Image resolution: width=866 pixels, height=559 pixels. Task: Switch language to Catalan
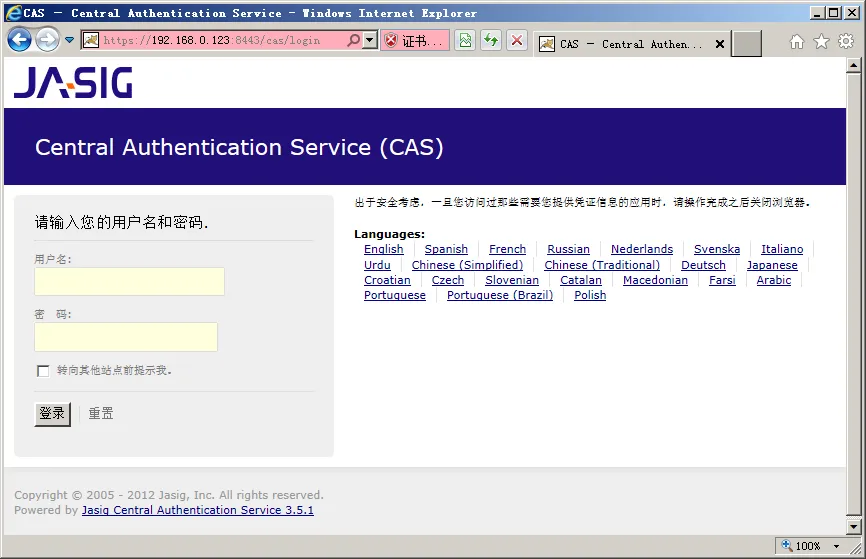581,280
